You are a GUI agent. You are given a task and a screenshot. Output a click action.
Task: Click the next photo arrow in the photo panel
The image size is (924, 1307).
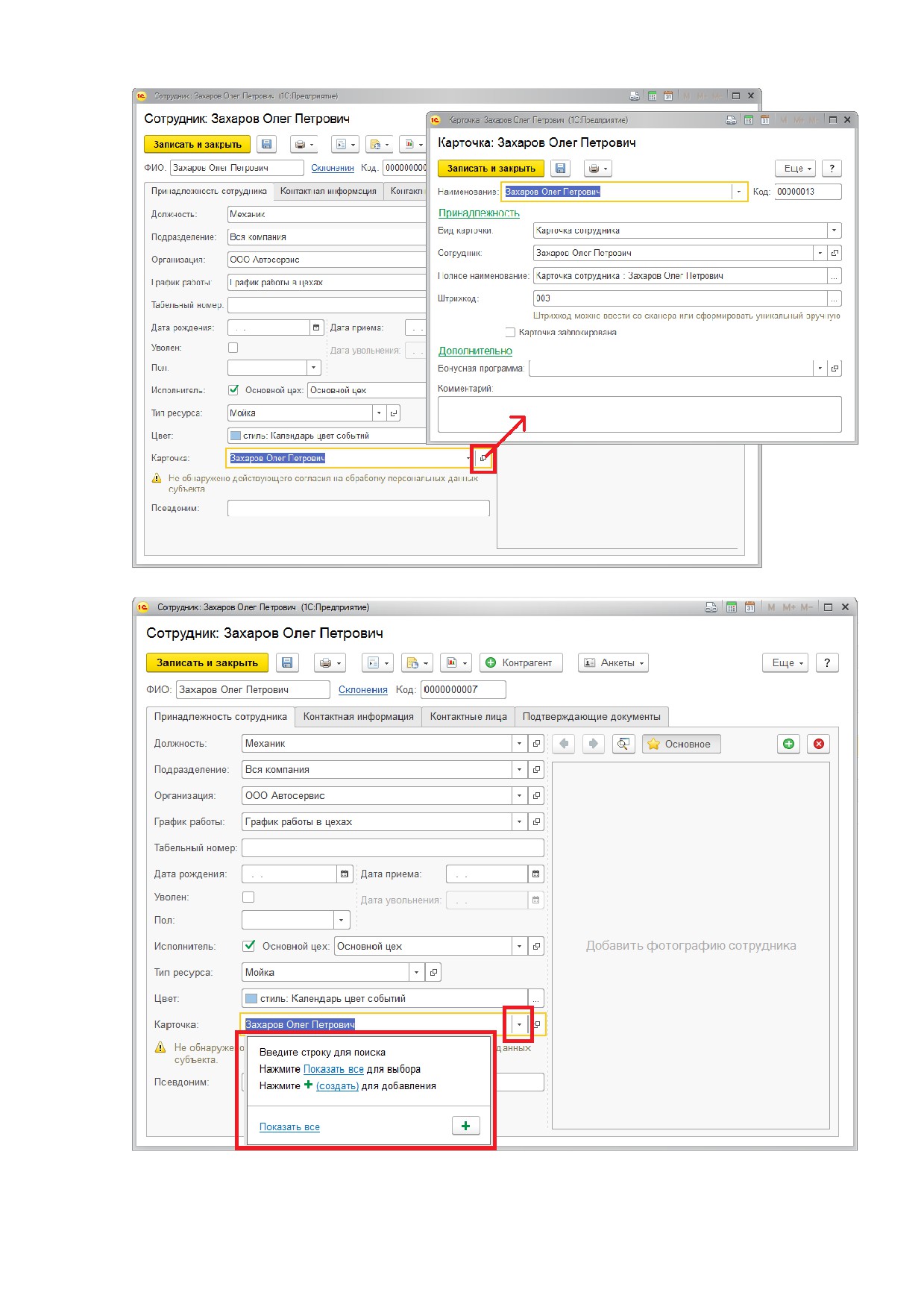point(594,744)
